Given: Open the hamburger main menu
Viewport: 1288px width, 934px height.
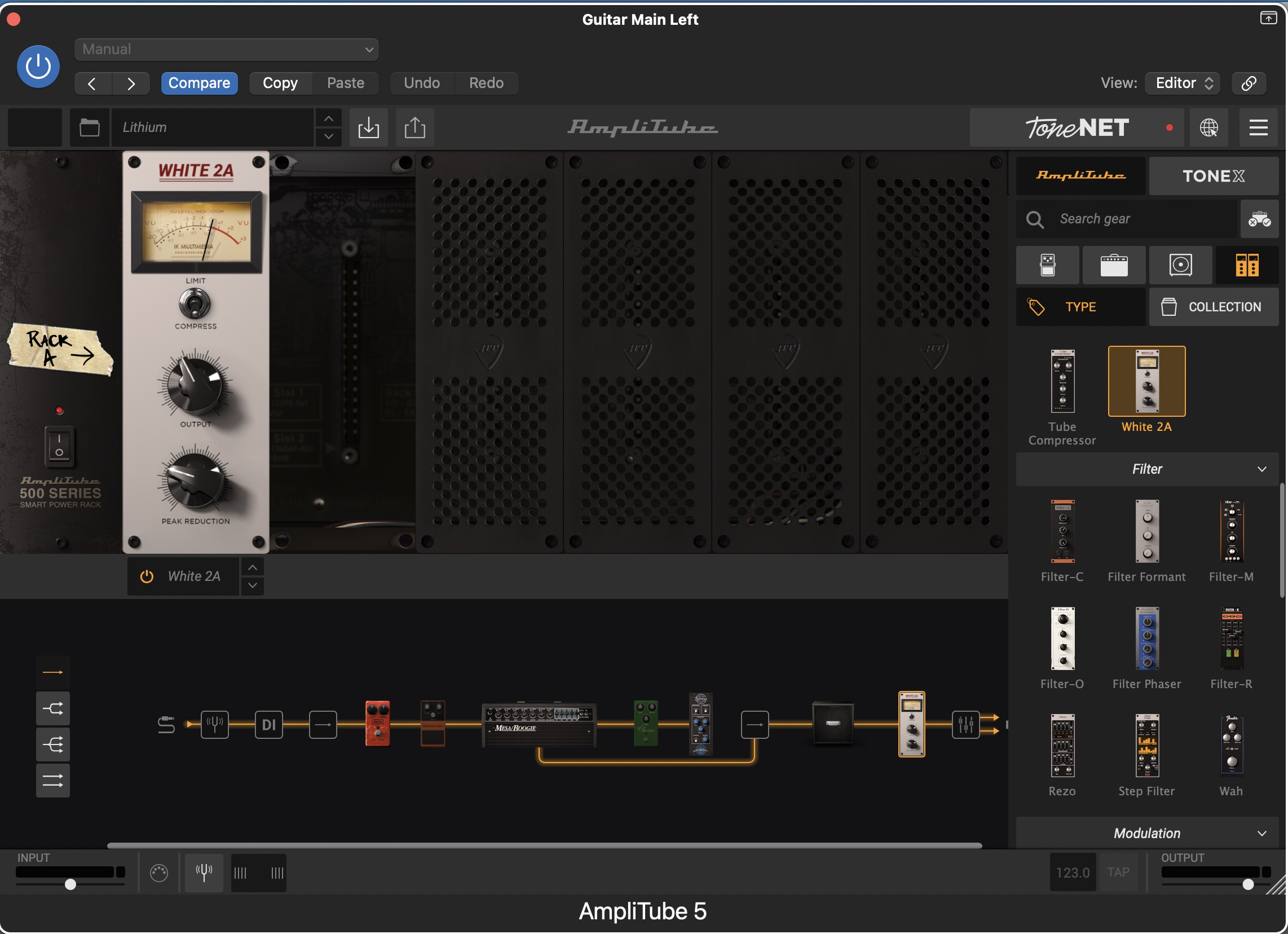Looking at the screenshot, I should 1258,127.
